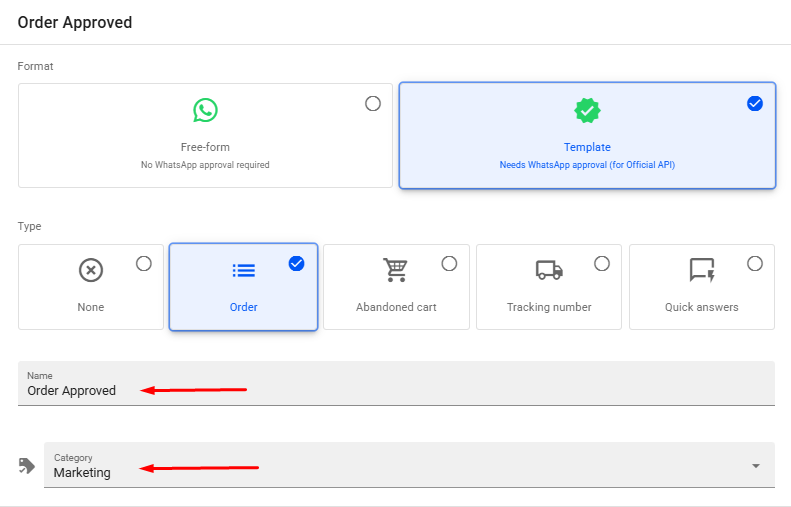
Task: Click the green verified Template badge icon
Action: coord(587,110)
